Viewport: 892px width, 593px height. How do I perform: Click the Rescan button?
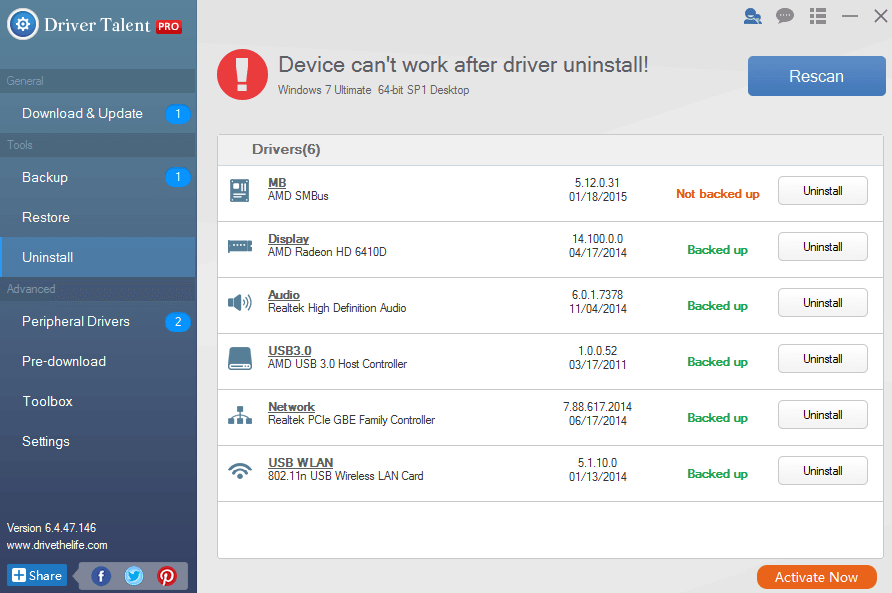point(816,75)
